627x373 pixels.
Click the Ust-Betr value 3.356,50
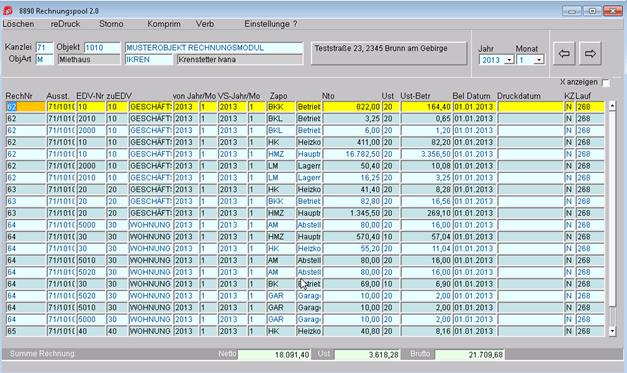(x=426, y=154)
